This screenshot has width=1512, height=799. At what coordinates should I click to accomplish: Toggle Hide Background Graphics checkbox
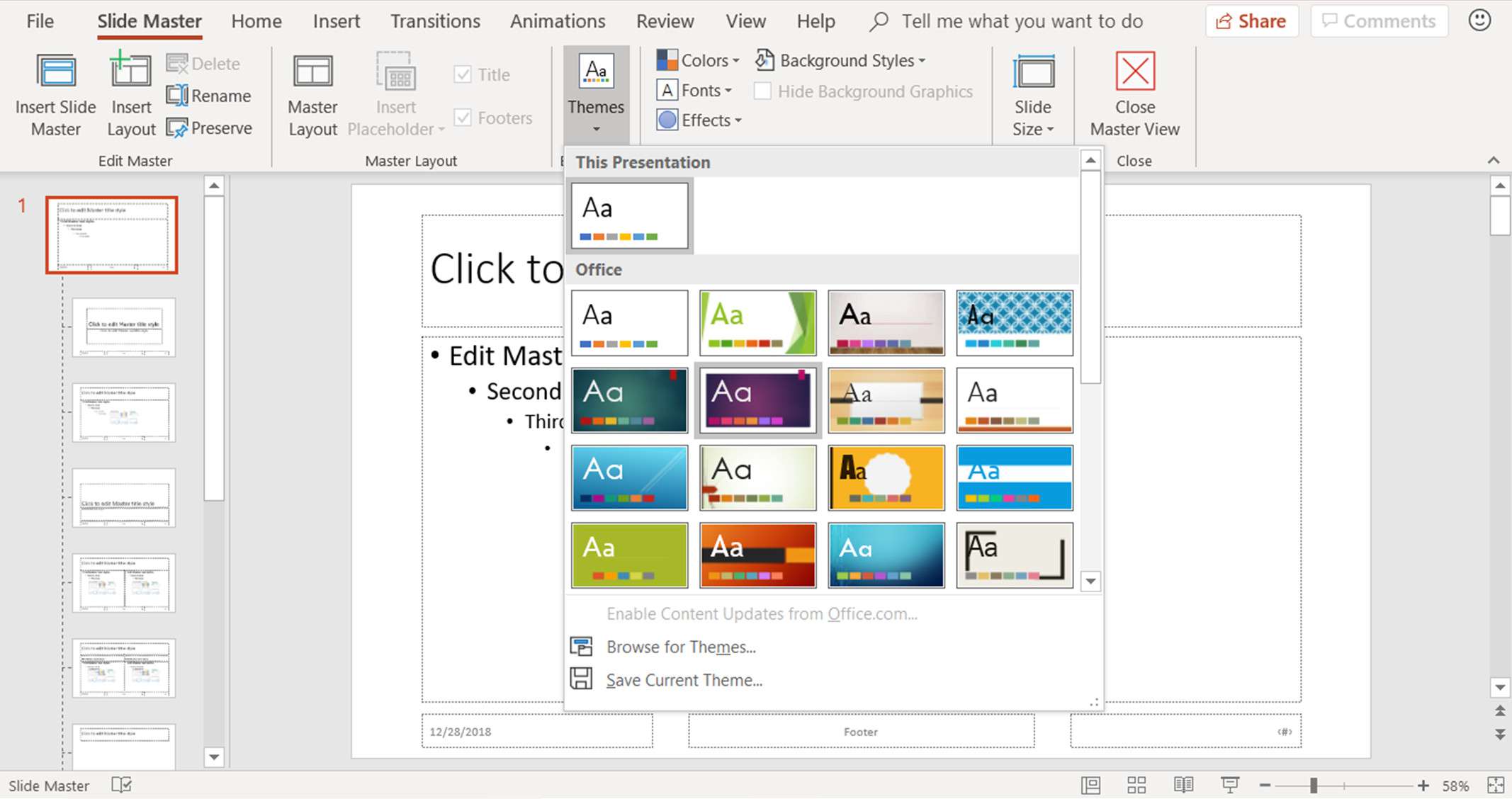click(x=762, y=91)
